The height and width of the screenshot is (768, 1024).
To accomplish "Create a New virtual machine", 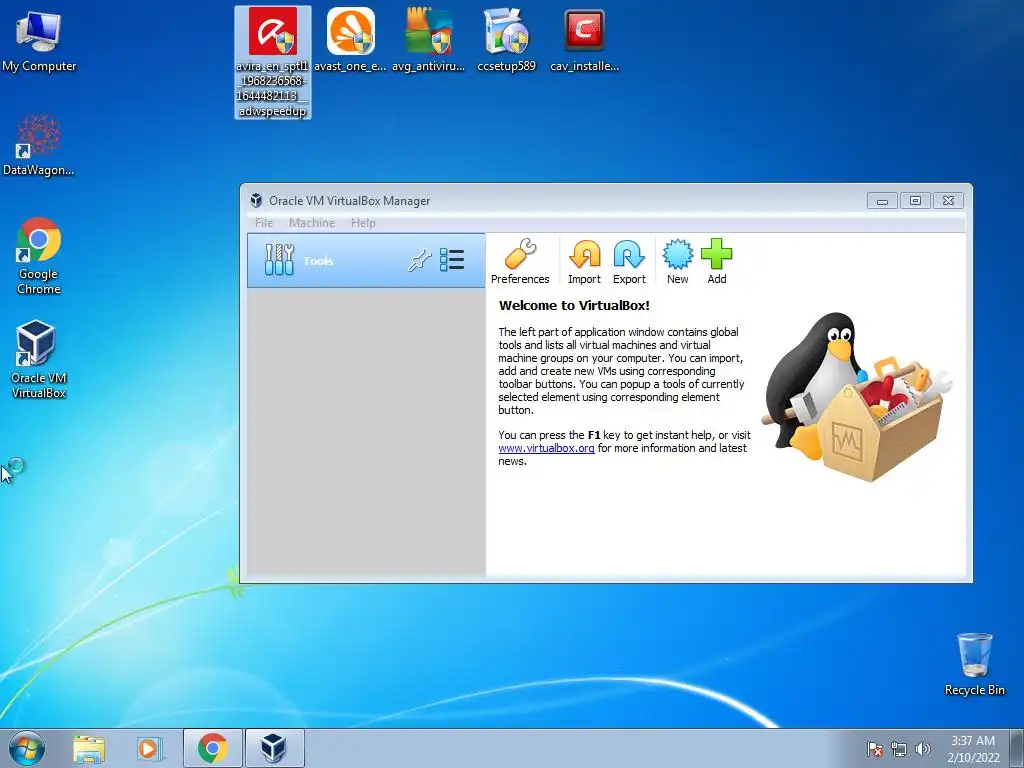I will point(677,261).
